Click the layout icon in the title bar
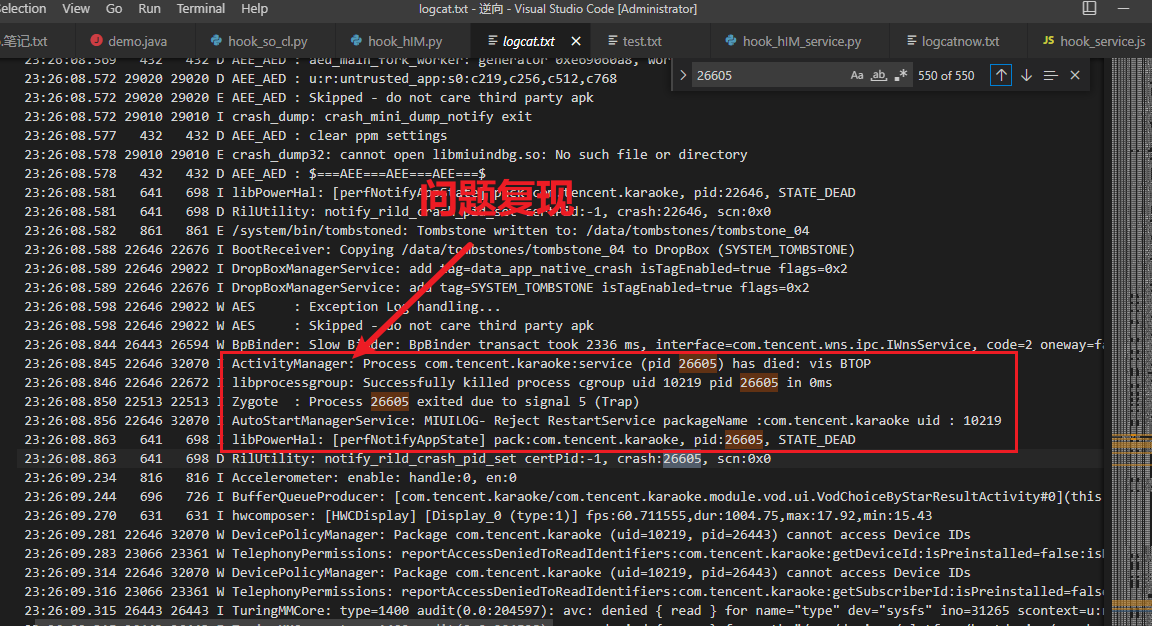Image resolution: width=1152 pixels, height=626 pixels. tap(1090, 8)
